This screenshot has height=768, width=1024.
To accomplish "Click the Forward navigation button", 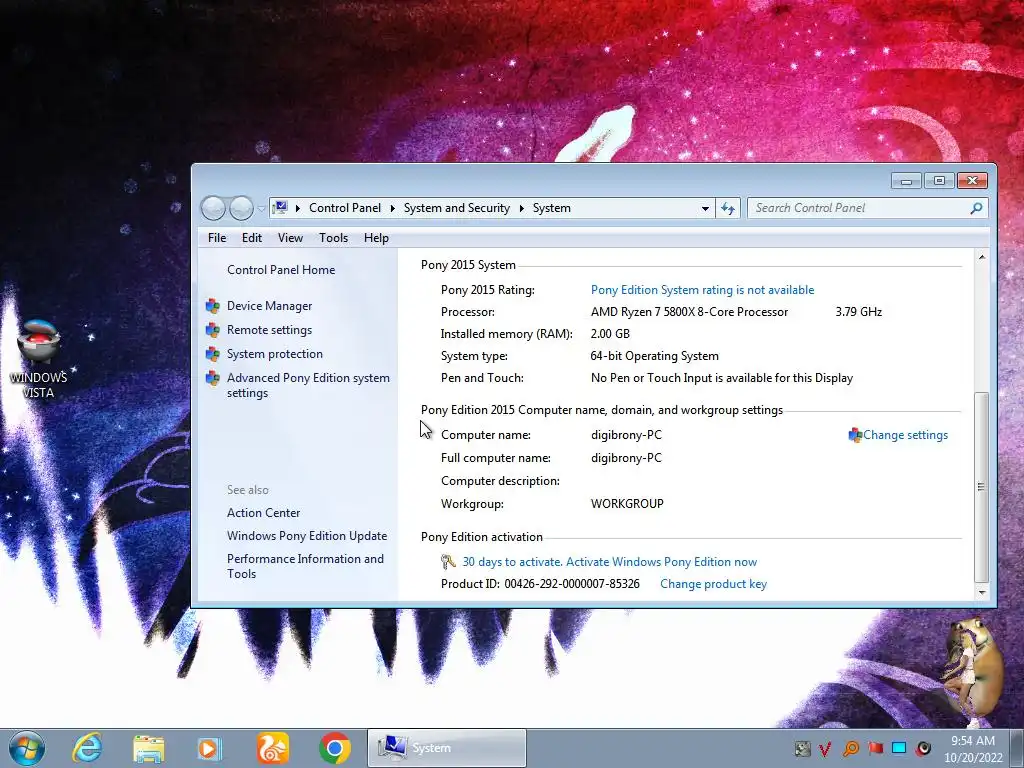I will [241, 208].
